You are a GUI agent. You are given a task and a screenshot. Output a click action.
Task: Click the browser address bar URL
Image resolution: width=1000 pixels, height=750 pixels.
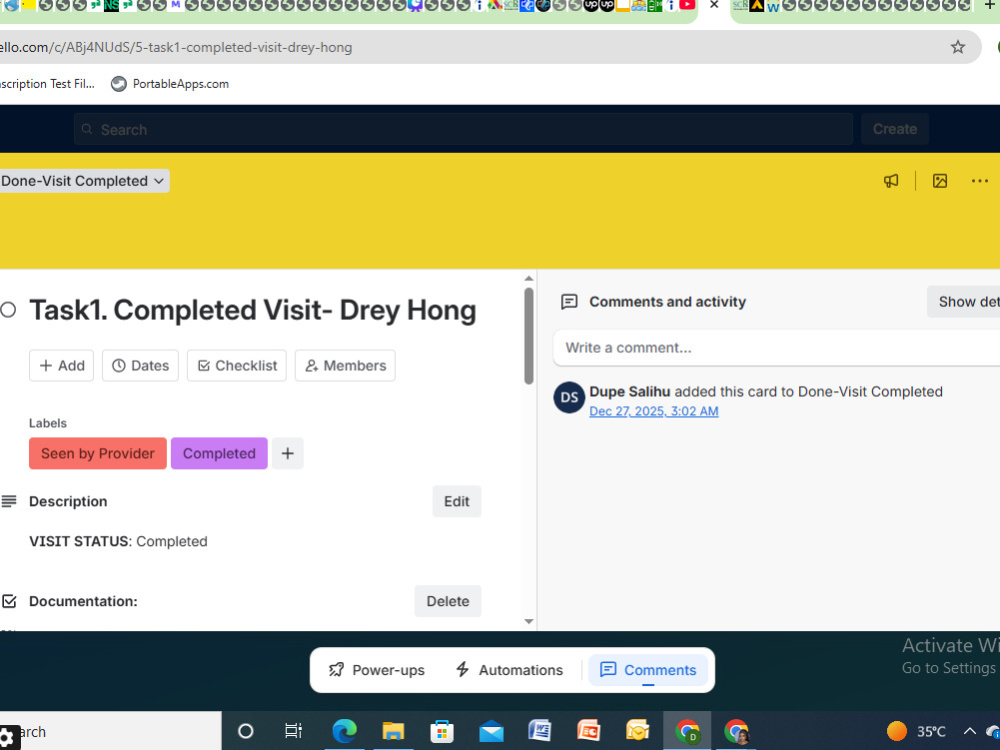176,47
